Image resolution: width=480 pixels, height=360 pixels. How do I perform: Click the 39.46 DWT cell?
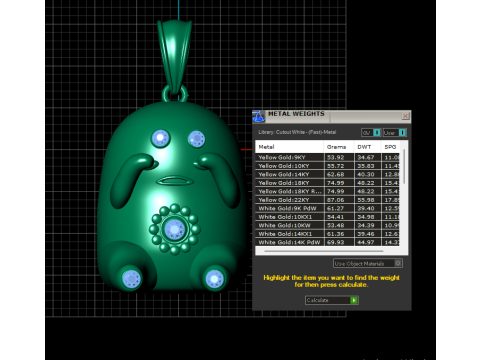coord(368,234)
